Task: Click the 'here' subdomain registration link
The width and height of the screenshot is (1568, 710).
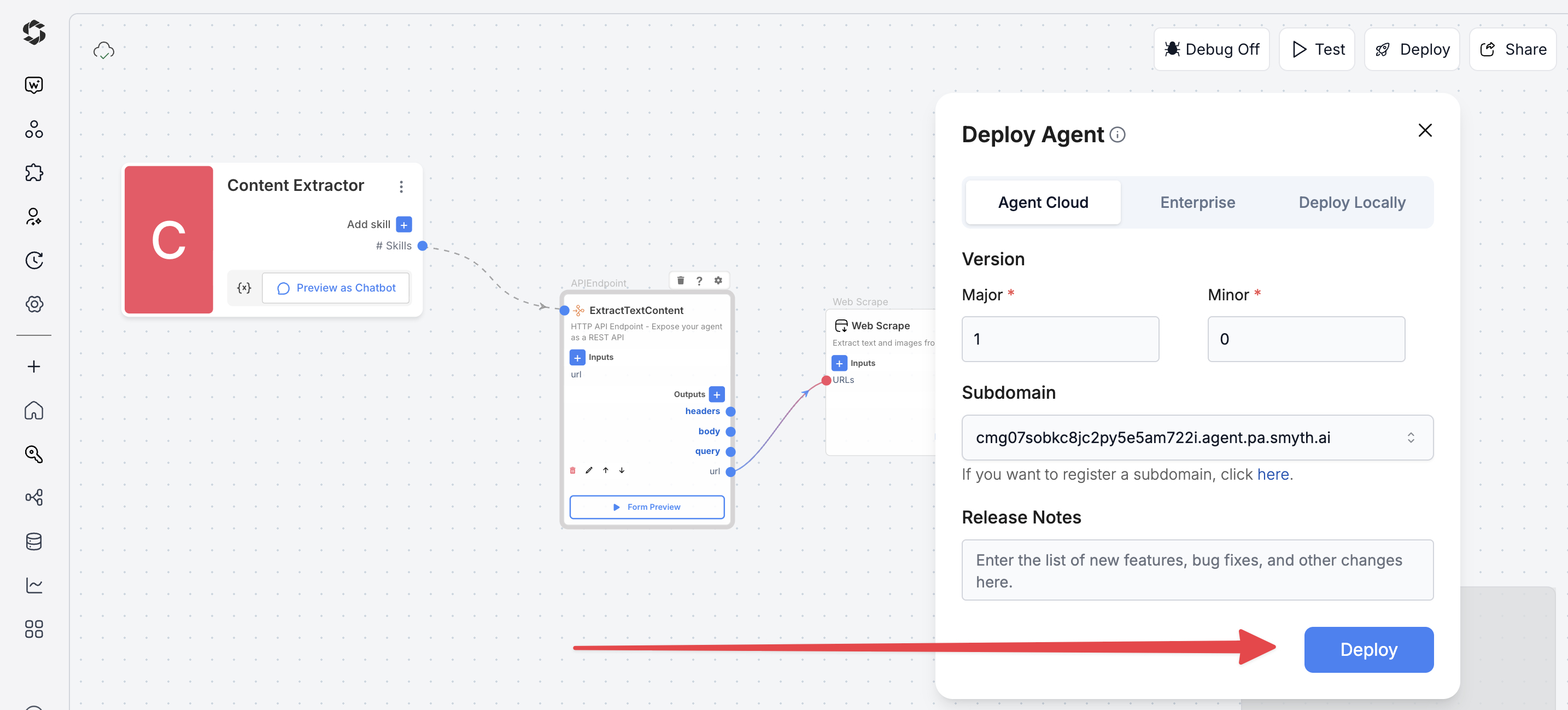Action: point(1273,474)
